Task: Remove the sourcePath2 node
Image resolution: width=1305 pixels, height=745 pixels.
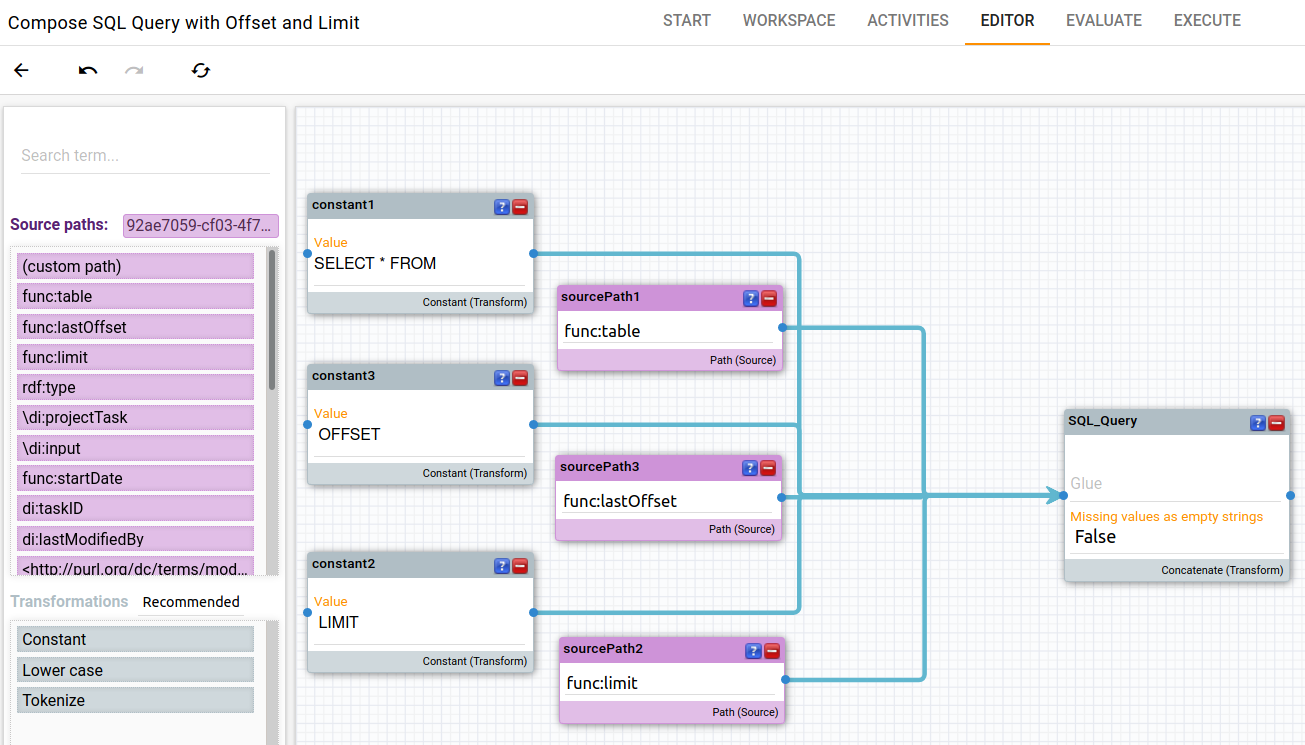Action: (x=771, y=651)
